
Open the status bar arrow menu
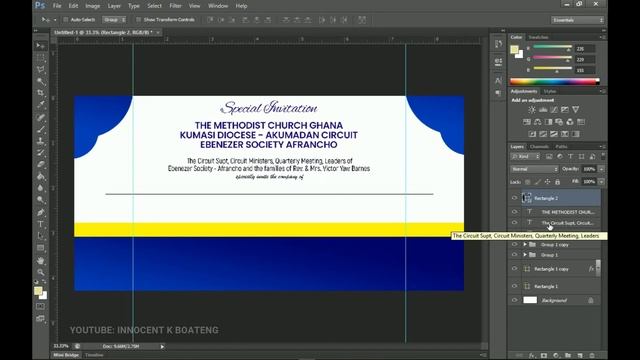pyautogui.click(x=162, y=347)
